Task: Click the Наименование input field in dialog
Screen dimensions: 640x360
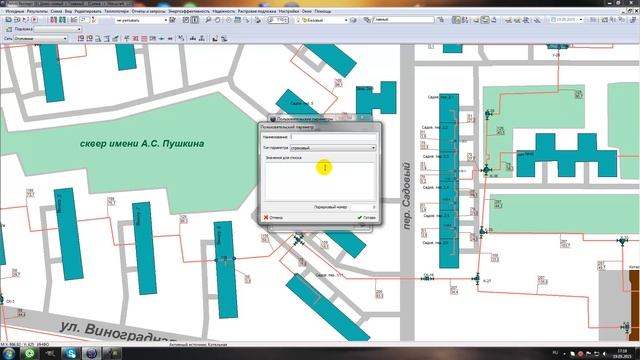Action: [333, 137]
